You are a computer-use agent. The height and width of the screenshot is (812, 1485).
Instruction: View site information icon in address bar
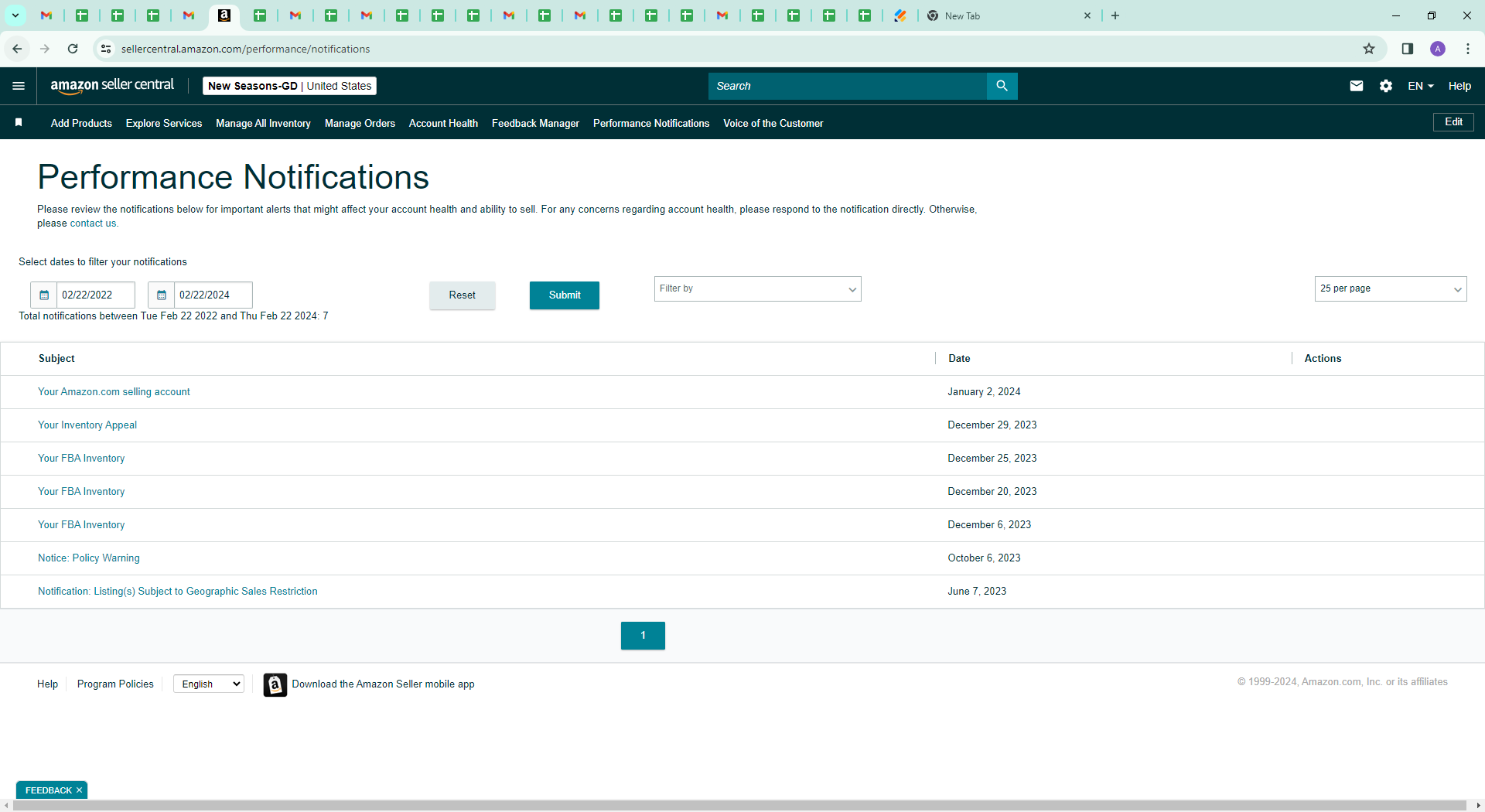[106, 49]
